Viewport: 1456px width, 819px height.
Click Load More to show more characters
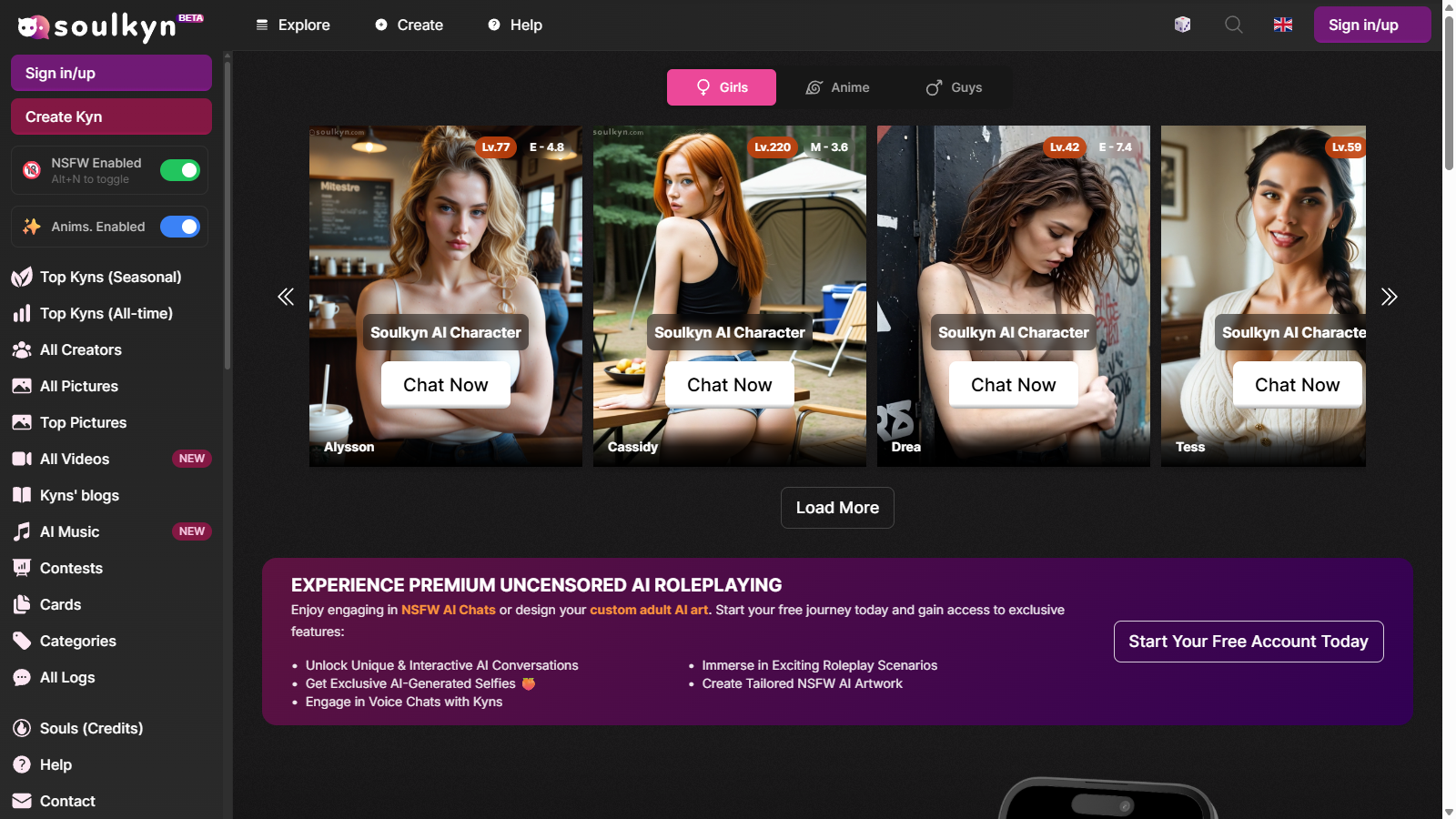(836, 507)
